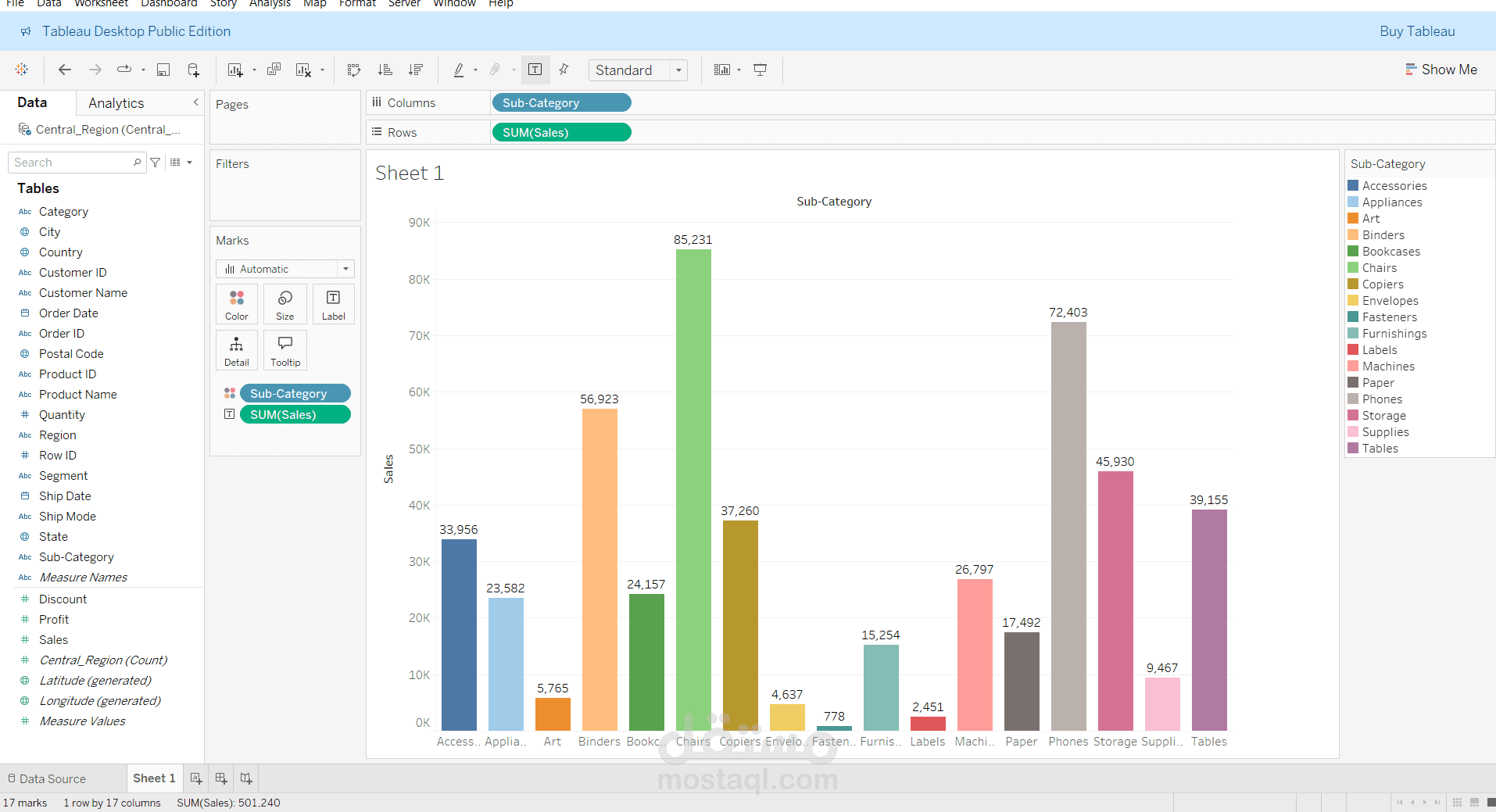1496x812 pixels.
Task: Click the Duplicate sheet icon
Action: (x=274, y=70)
